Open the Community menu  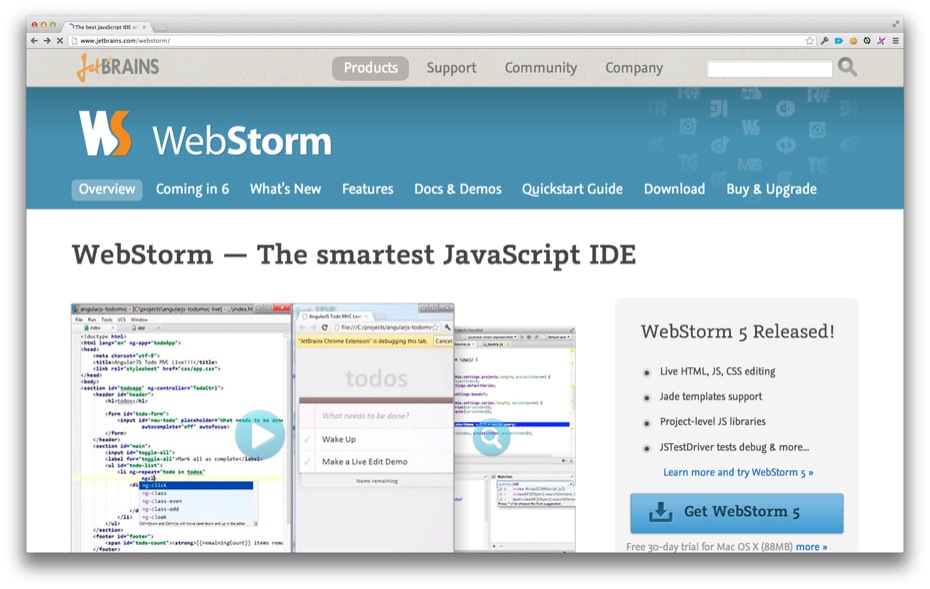click(540, 68)
